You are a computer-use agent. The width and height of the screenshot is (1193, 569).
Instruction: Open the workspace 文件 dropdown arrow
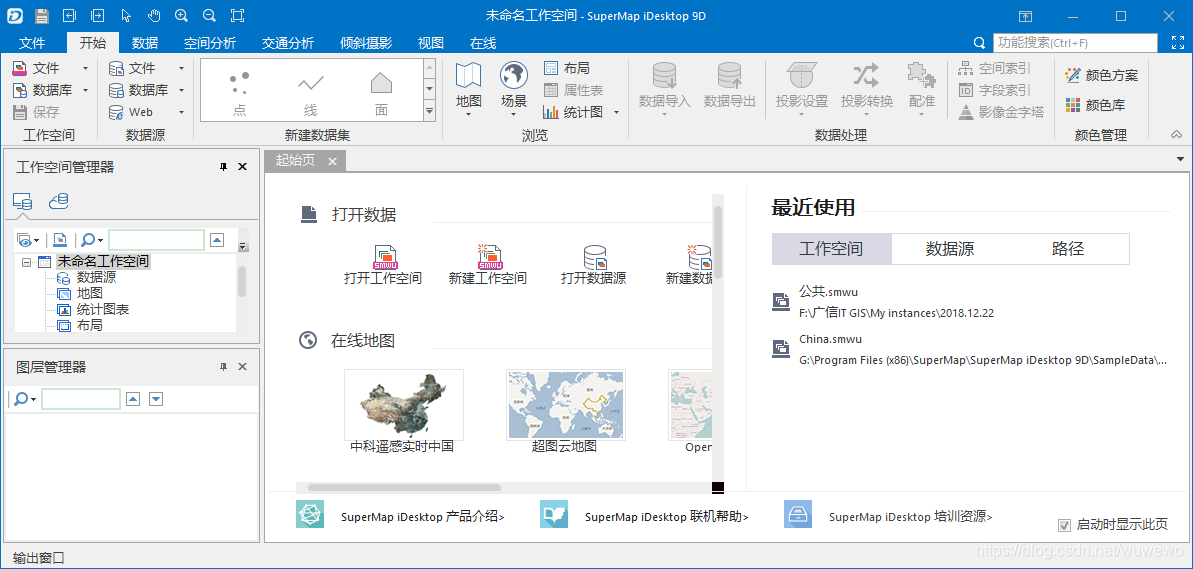[x=85, y=68]
